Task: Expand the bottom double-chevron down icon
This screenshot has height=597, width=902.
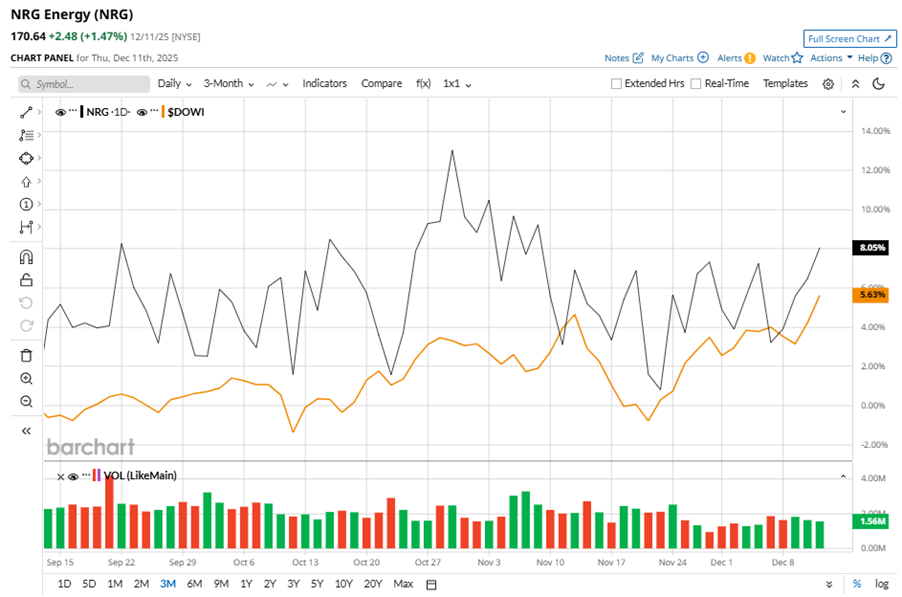Action: click(x=829, y=584)
